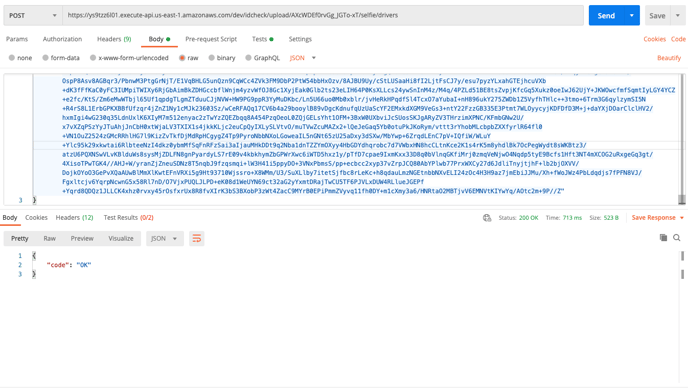Copy the response with the copy icon
This screenshot has height=388, width=688.
pyautogui.click(x=663, y=237)
